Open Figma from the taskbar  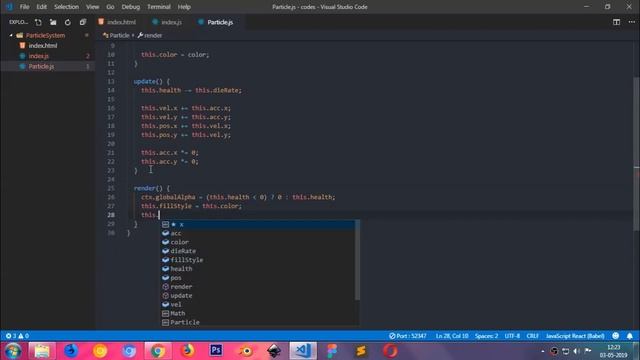click(x=332, y=351)
